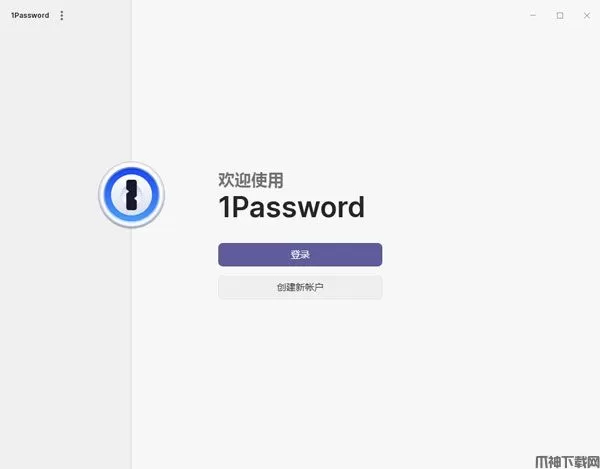Click the large 1Password heading

click(x=292, y=207)
